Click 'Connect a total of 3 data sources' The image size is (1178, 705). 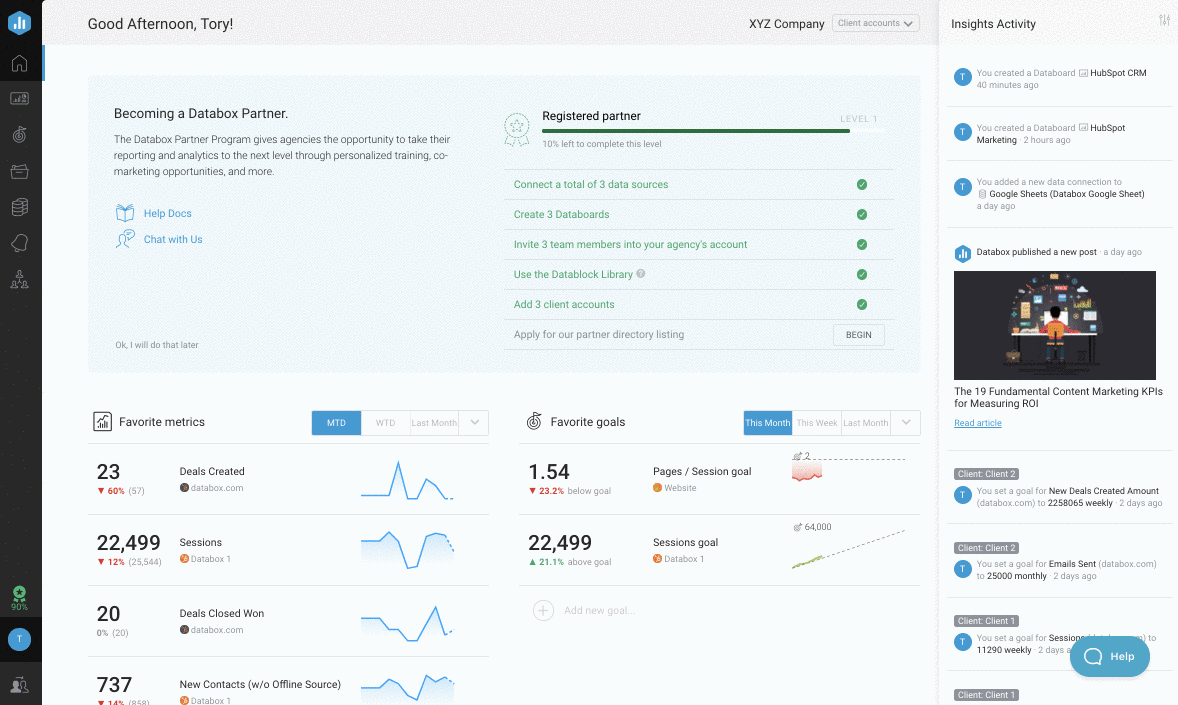pos(591,184)
